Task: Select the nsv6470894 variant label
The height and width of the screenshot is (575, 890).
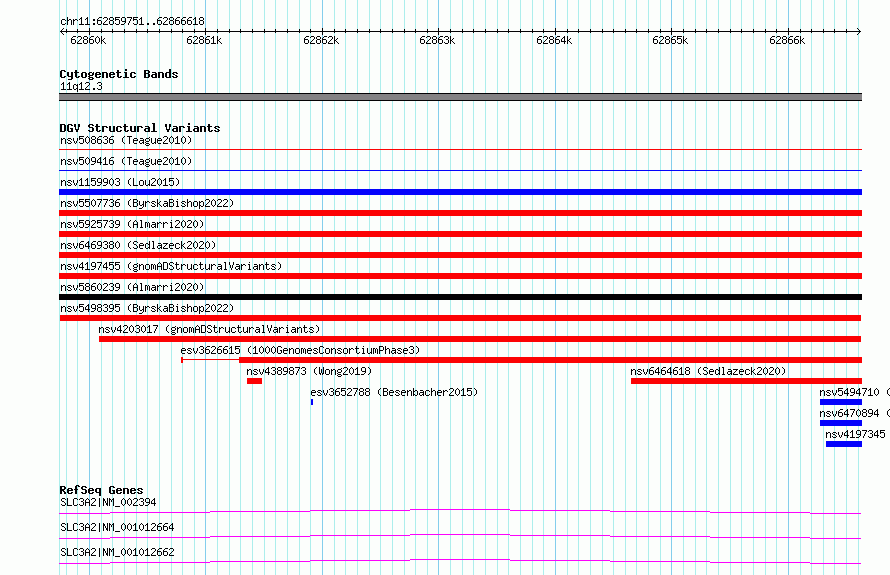Action: 849,413
